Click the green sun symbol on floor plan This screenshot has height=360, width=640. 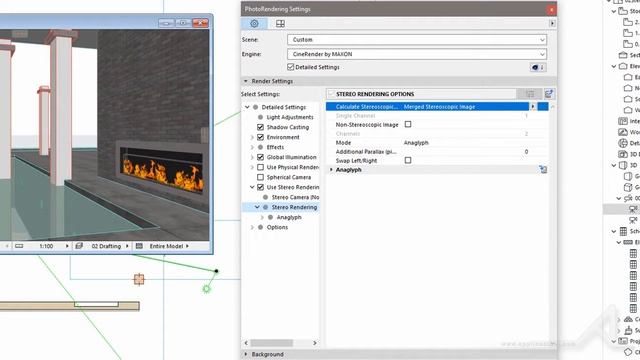coord(207,289)
